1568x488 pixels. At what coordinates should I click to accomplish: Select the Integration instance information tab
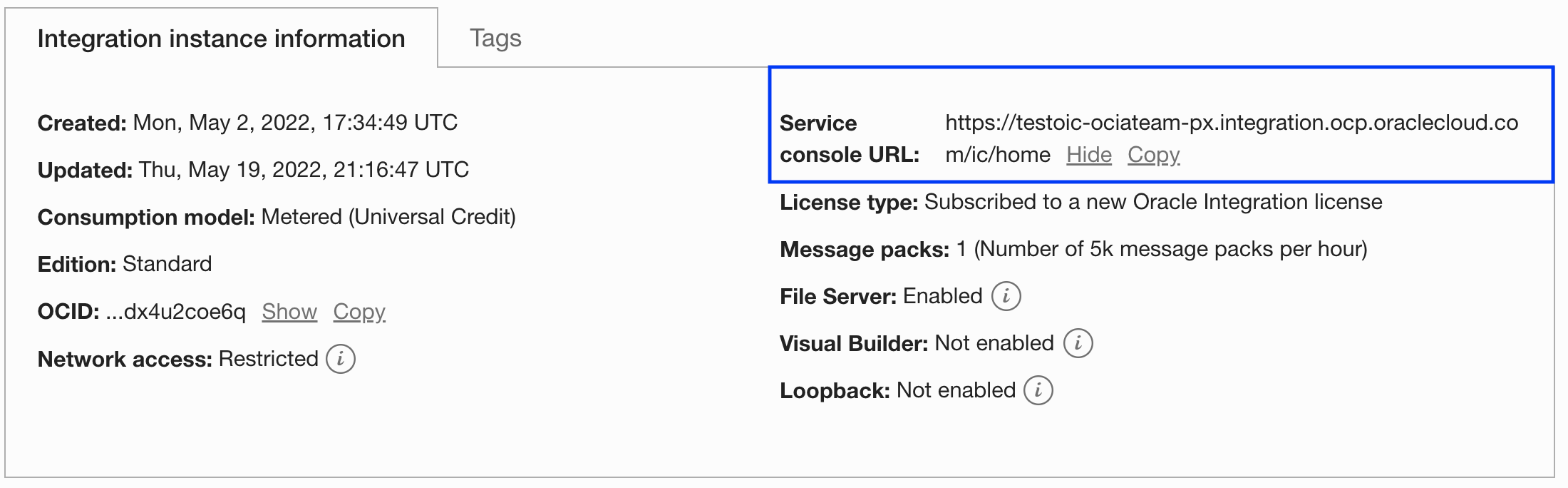(221, 39)
